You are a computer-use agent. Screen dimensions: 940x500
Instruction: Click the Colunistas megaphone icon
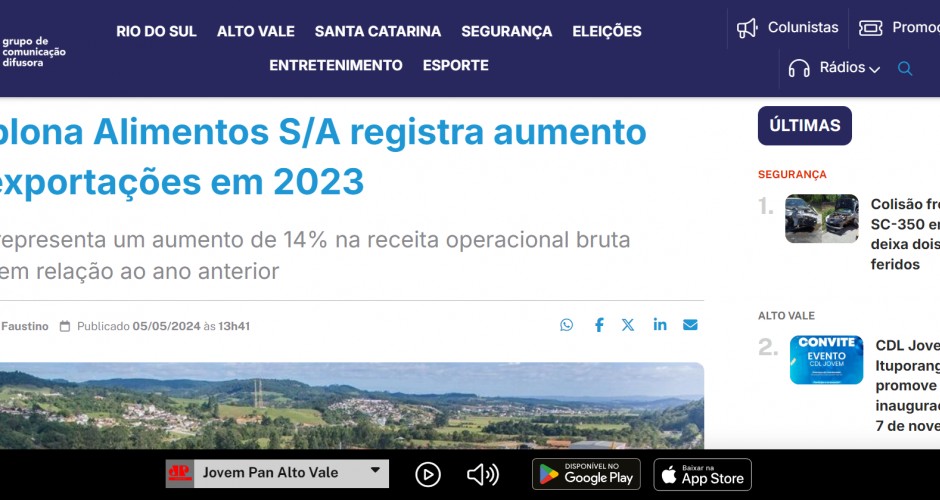click(747, 28)
